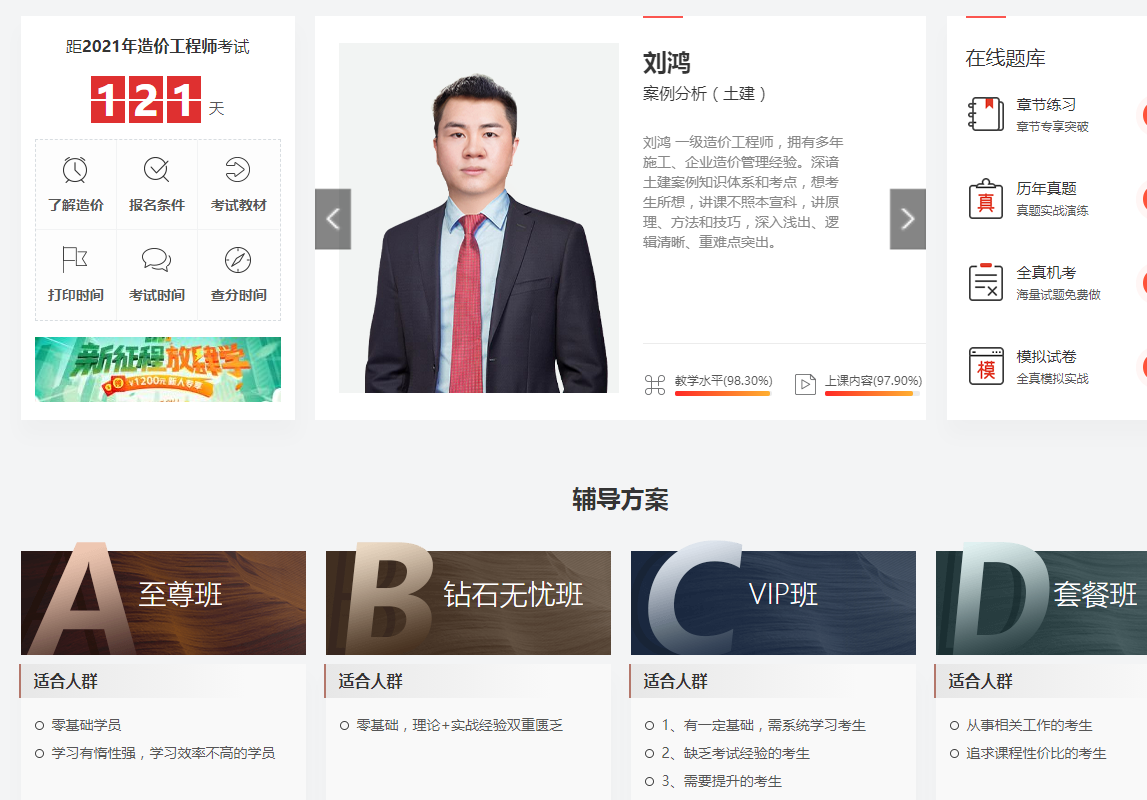Click the chat bubble icon above 考试时间

point(157,260)
